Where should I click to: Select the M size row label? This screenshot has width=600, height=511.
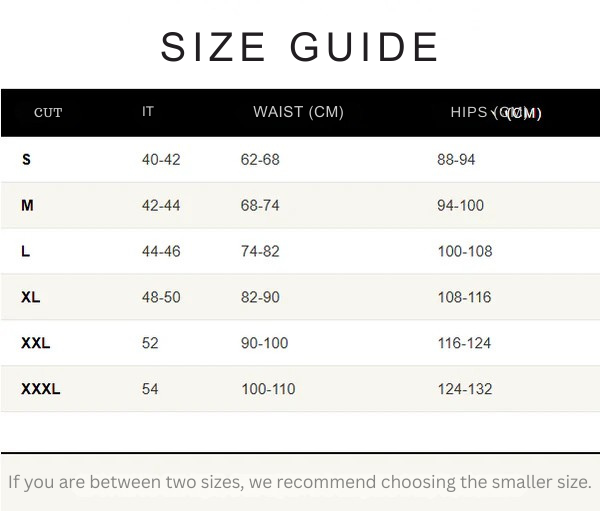tap(27, 206)
